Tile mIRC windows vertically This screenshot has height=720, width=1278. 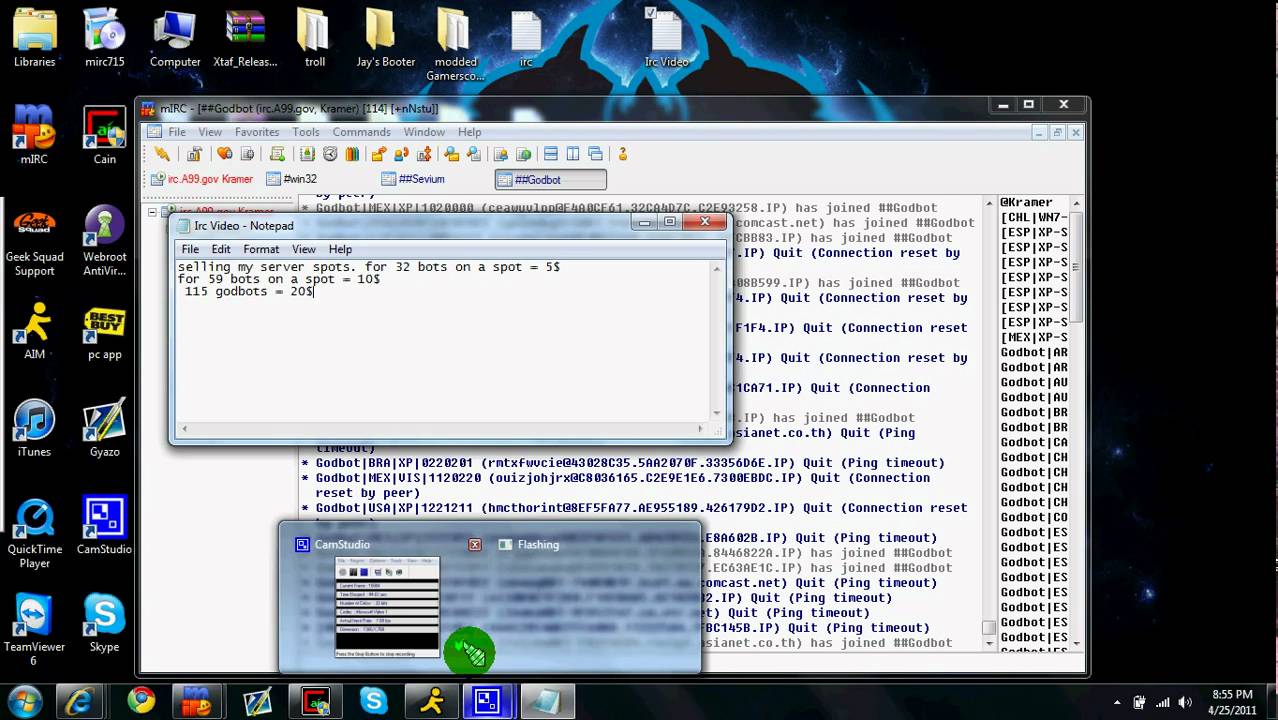tap(573, 154)
